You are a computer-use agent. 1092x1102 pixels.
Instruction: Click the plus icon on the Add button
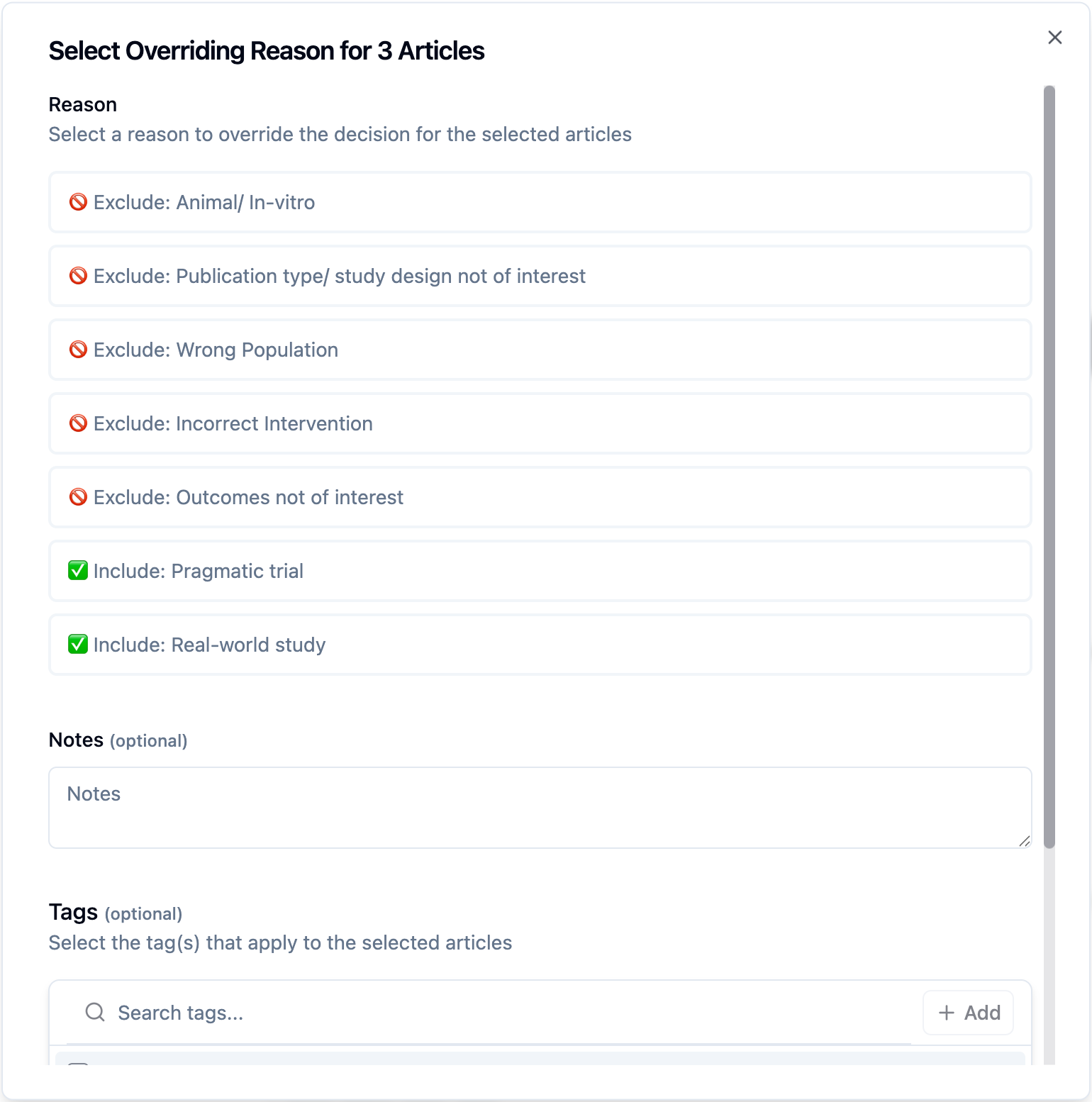(x=947, y=1013)
